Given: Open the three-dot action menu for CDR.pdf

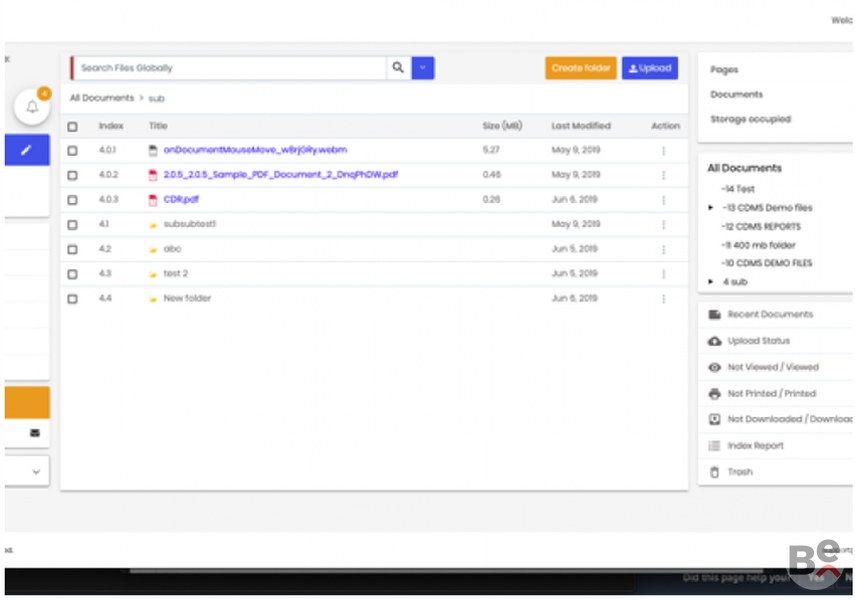Looking at the screenshot, I should click(x=664, y=200).
